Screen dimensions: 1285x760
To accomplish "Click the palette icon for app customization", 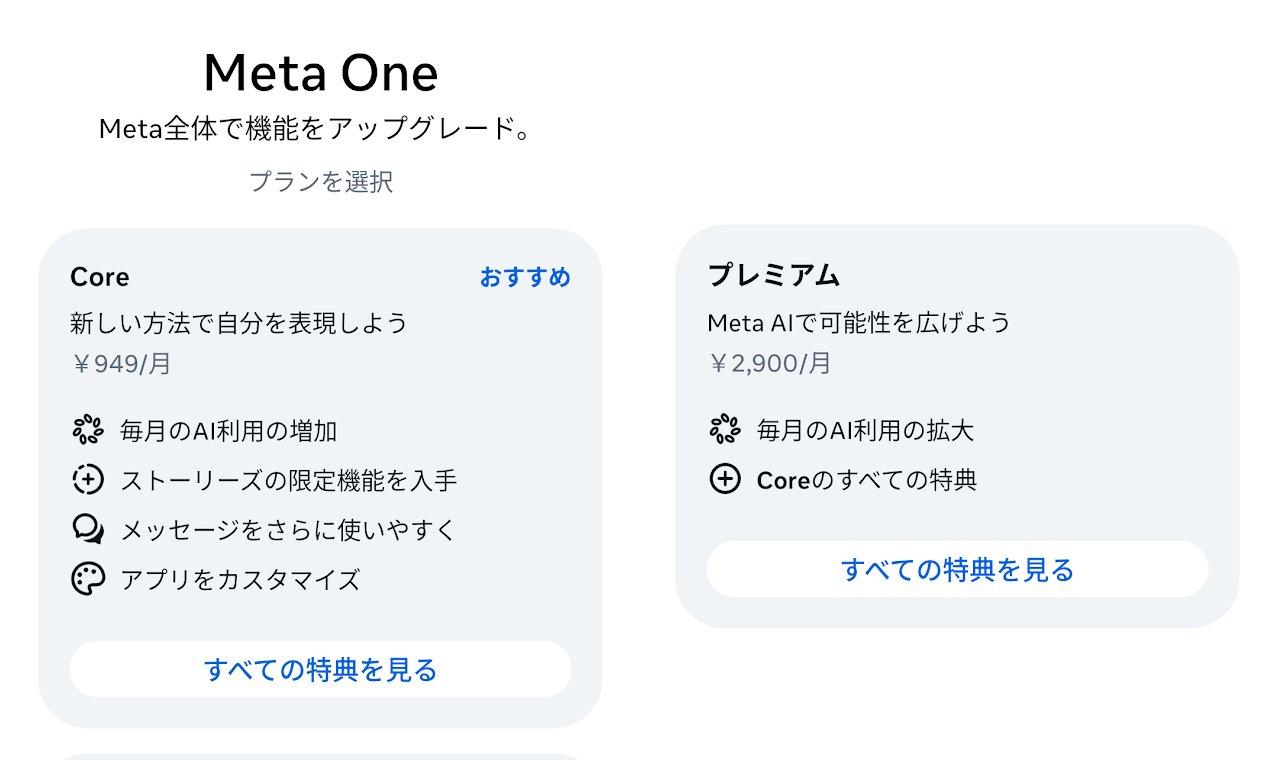I will coord(88,579).
